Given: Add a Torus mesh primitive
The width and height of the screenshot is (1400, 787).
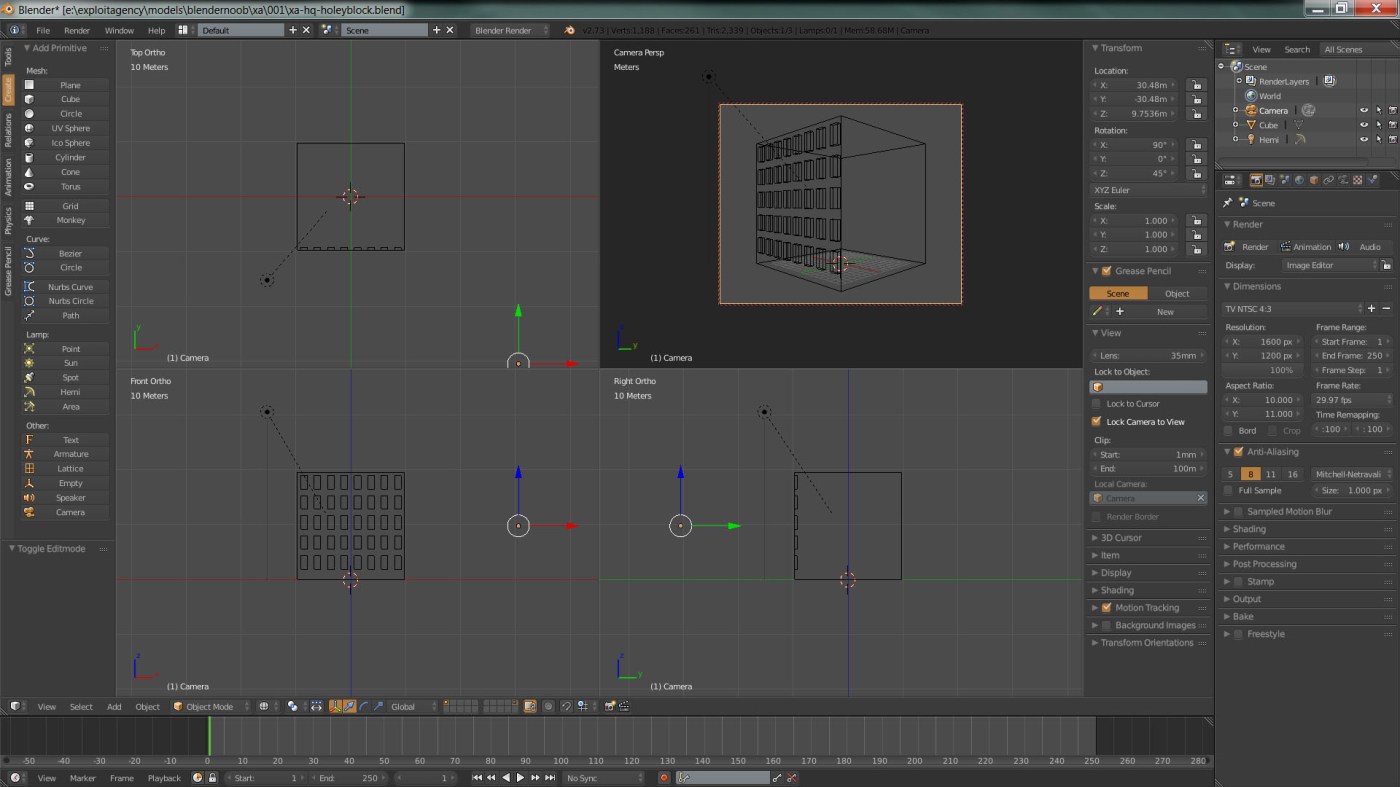Looking at the screenshot, I should coord(70,186).
